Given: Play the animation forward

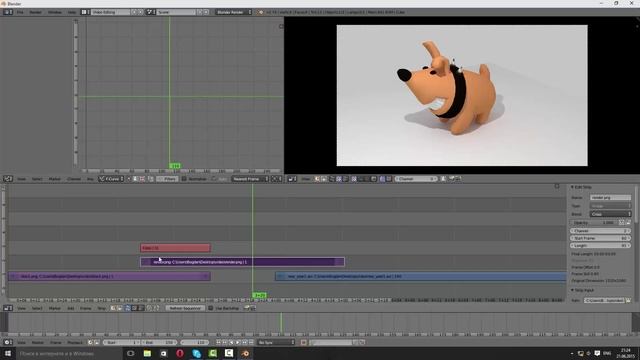Looking at the screenshot, I should click(238, 342).
